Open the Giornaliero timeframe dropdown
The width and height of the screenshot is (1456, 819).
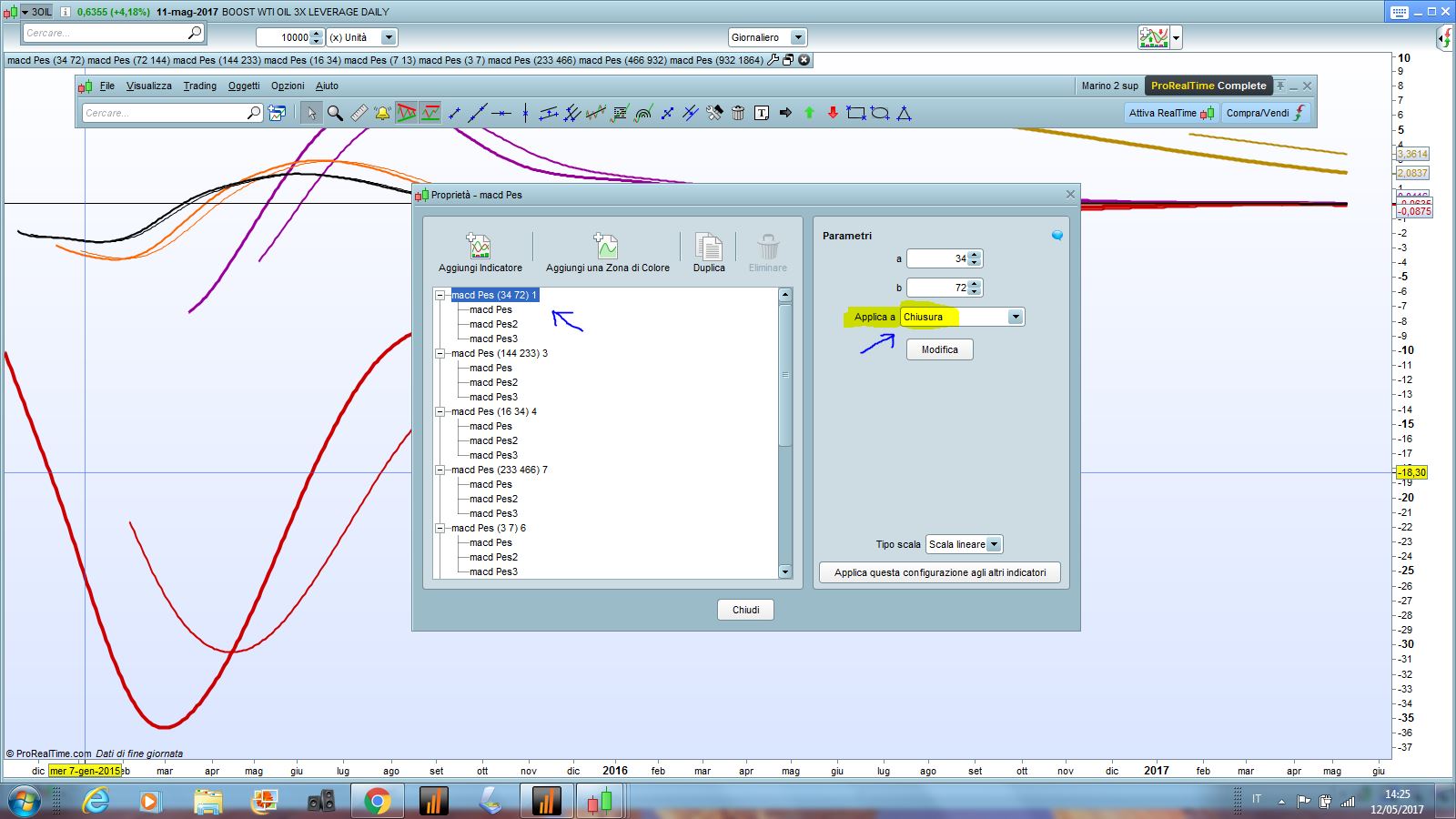797,37
